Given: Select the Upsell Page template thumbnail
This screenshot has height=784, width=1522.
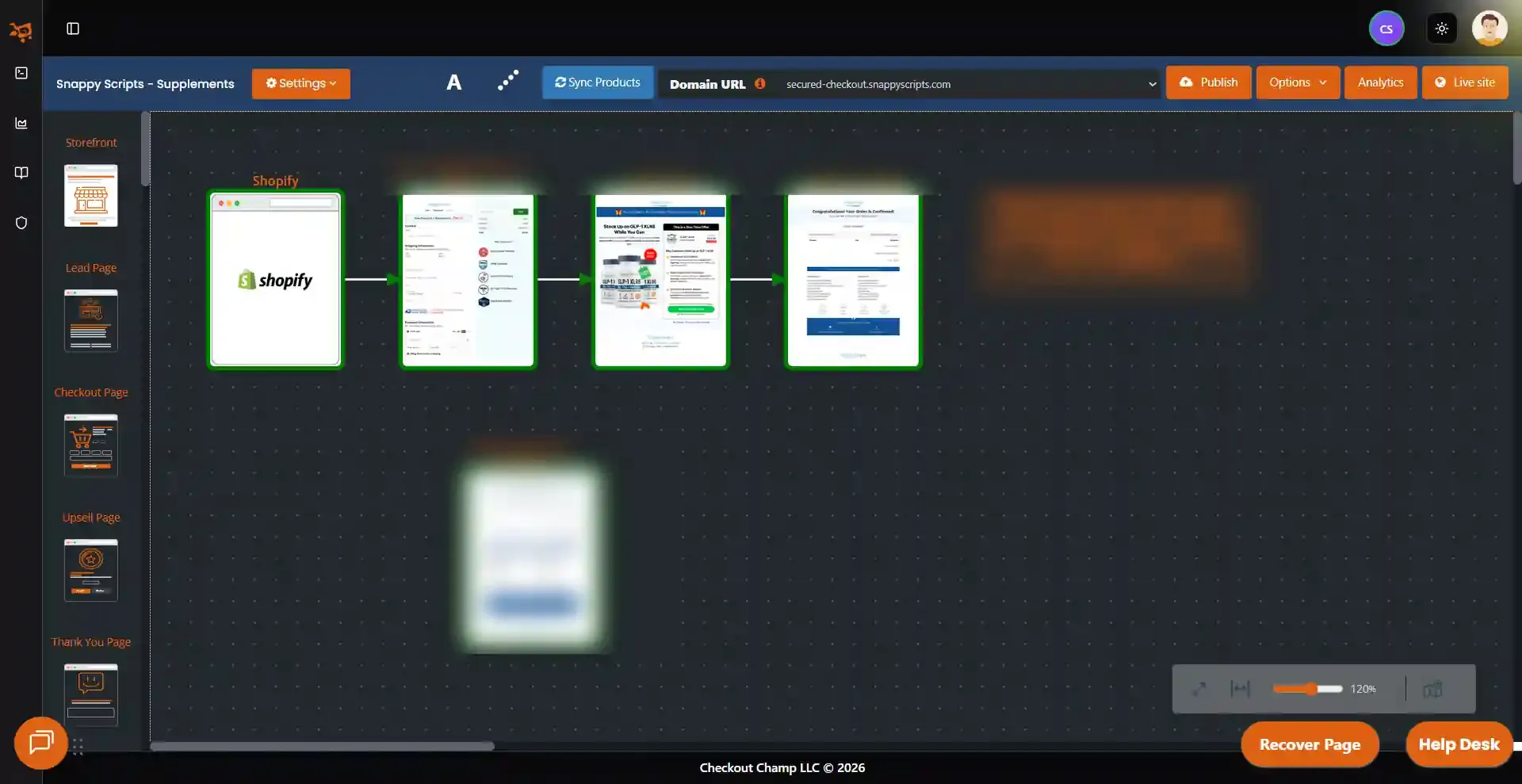Looking at the screenshot, I should (91, 570).
